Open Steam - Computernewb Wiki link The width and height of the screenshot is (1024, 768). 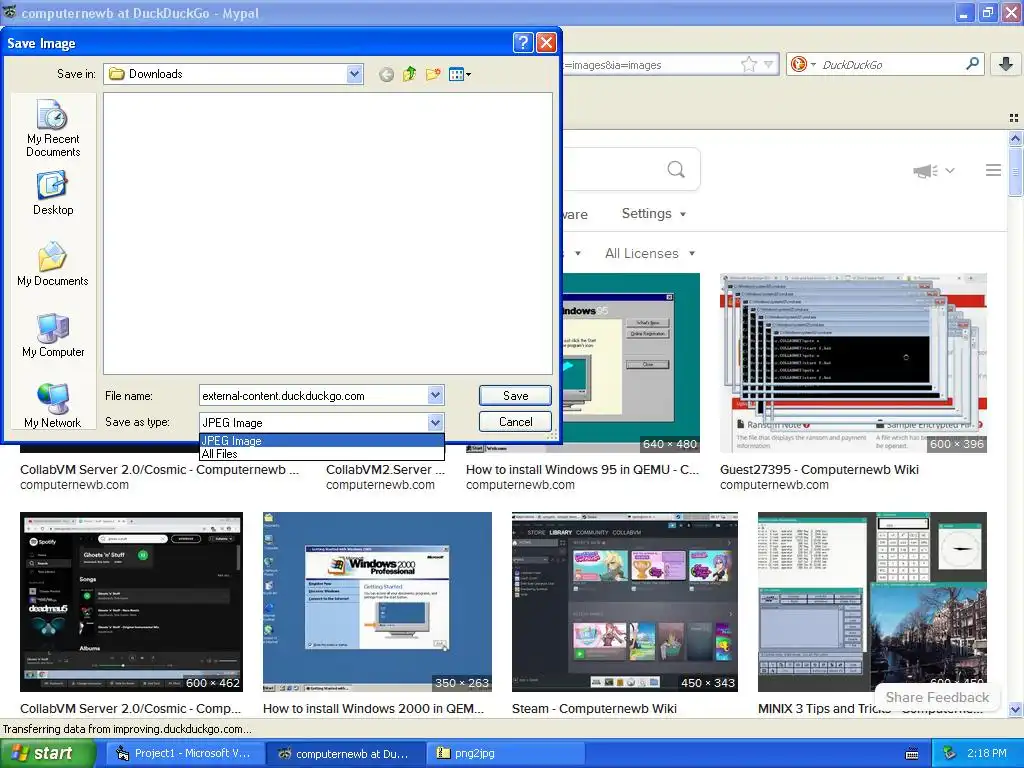[594, 709]
